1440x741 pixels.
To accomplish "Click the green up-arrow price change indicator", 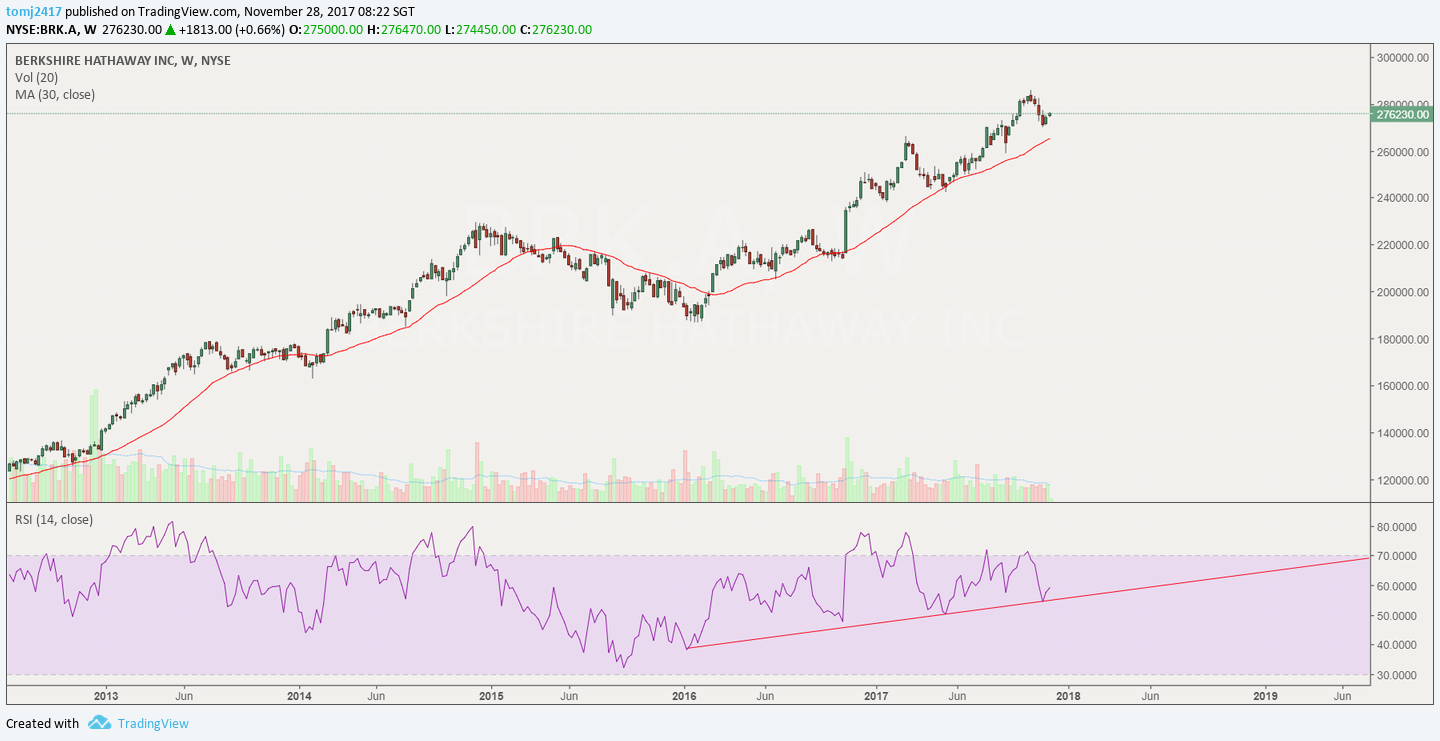I will (x=170, y=30).
